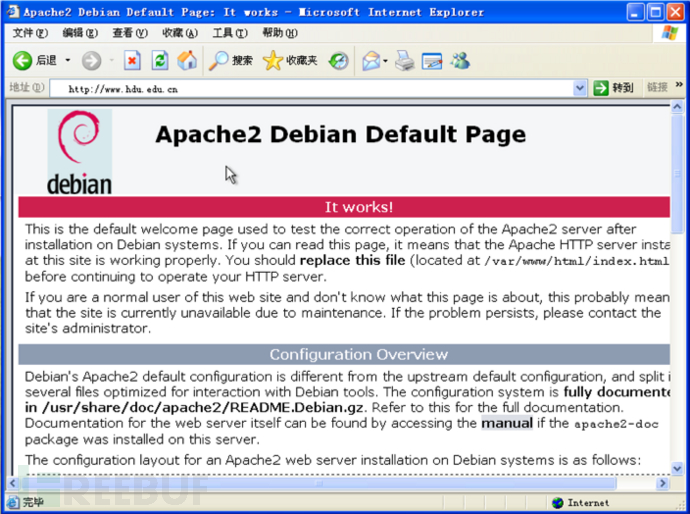Click the Internet zone globe icon in status bar
The image size is (690, 514).
(558, 503)
